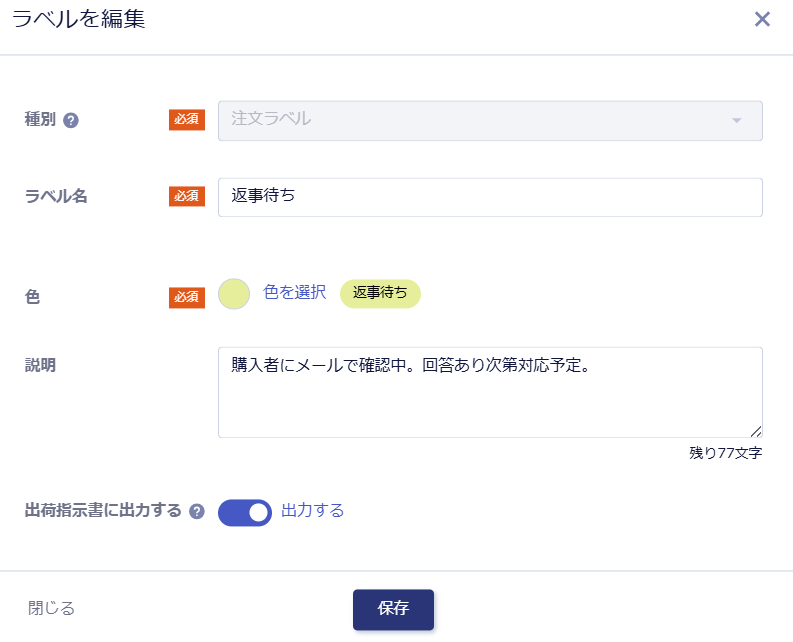Click the 閉じる close link
The width and height of the screenshot is (793, 642).
click(52, 608)
